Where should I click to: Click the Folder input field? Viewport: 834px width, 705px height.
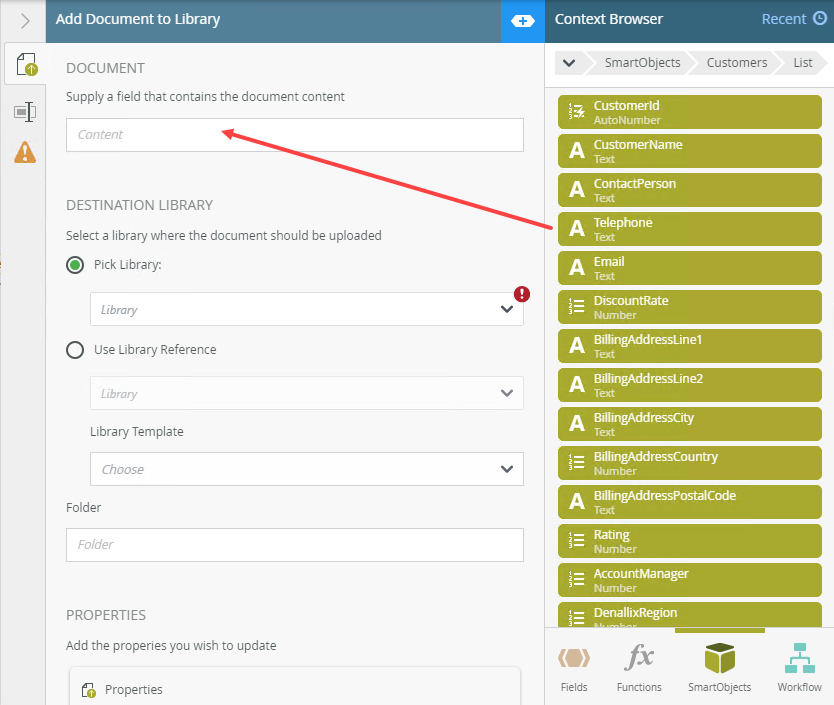point(294,545)
